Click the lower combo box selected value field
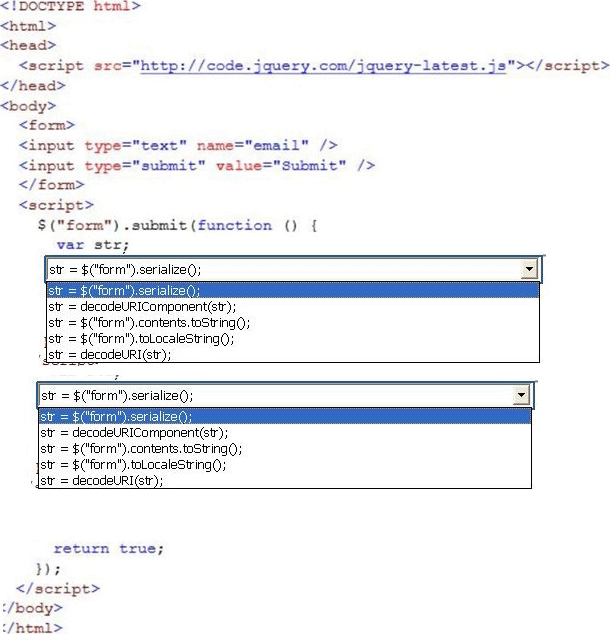Screen dimensions: 610x634 click(x=275, y=396)
